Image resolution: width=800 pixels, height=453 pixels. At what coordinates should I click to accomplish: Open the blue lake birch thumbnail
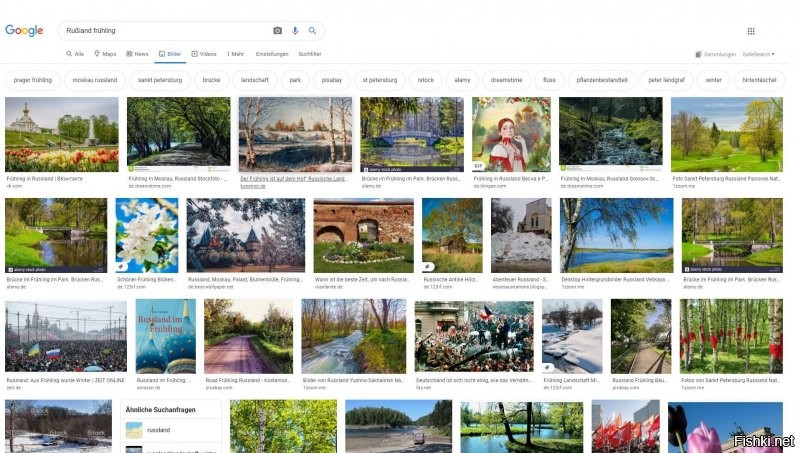616,236
